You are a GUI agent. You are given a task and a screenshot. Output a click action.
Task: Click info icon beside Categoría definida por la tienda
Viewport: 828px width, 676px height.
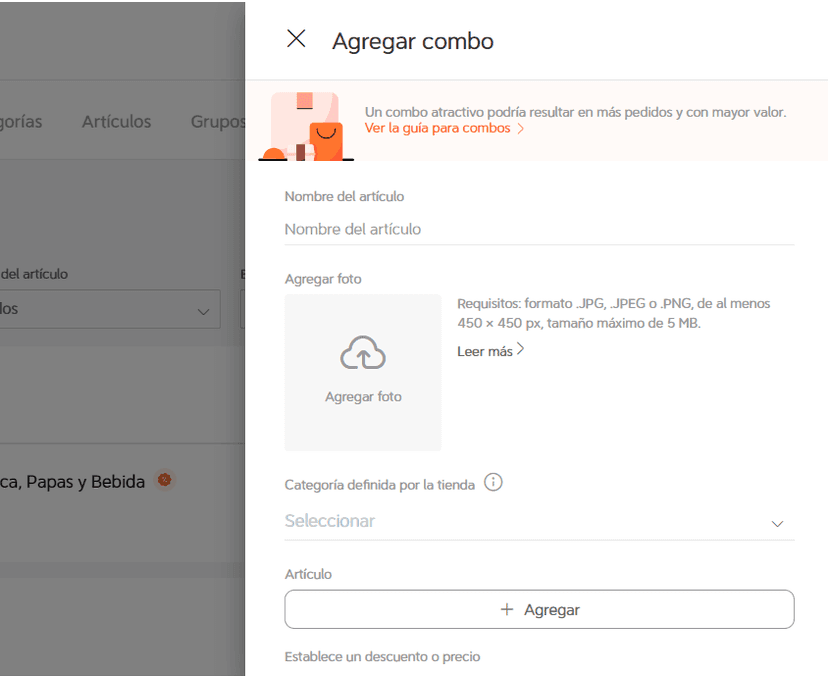pyautogui.click(x=493, y=483)
